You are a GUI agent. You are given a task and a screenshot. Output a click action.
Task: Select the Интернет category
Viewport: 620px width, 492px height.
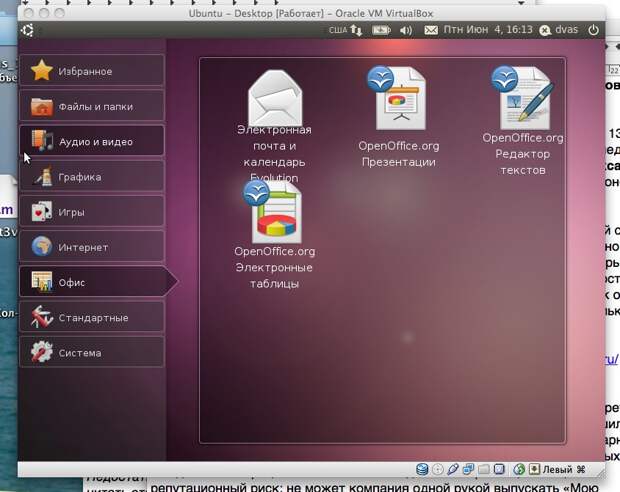(x=92, y=247)
